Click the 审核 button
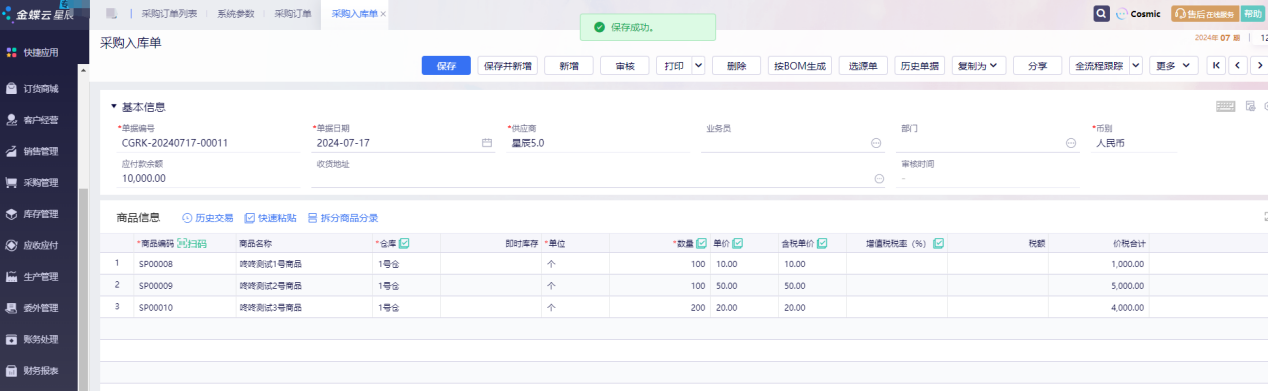Image resolution: width=1268 pixels, height=391 pixels. tap(625, 66)
